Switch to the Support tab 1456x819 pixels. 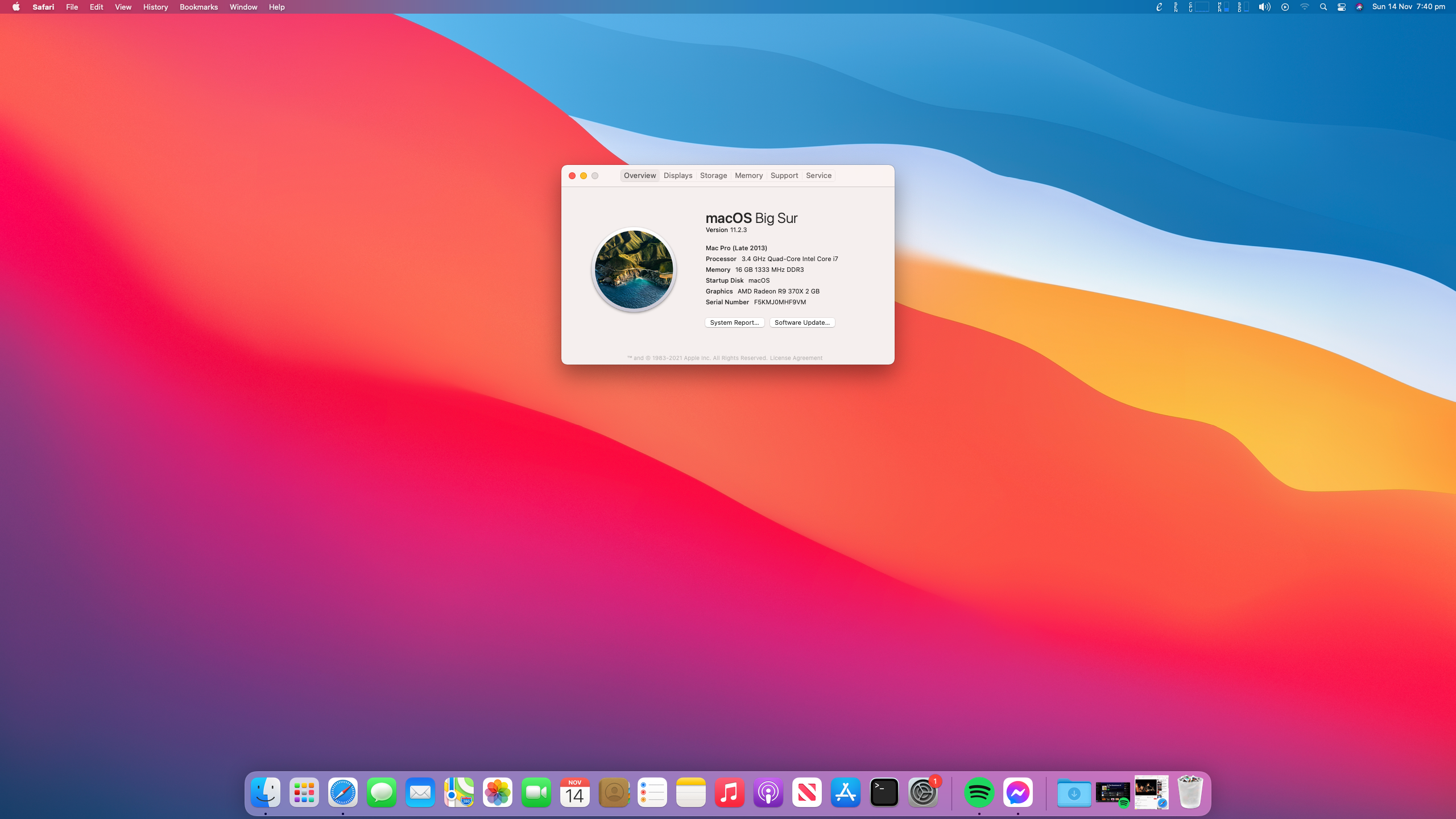(x=784, y=175)
